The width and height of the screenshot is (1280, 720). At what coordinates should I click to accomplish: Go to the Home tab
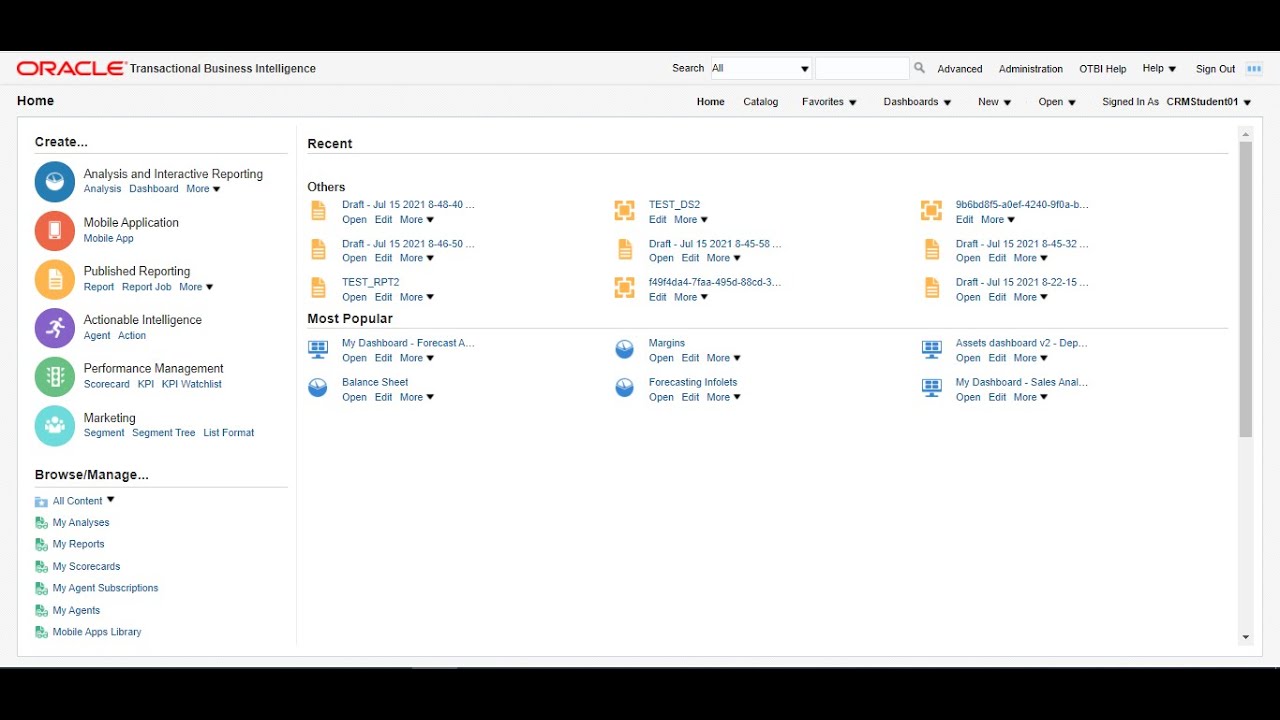[x=711, y=102]
